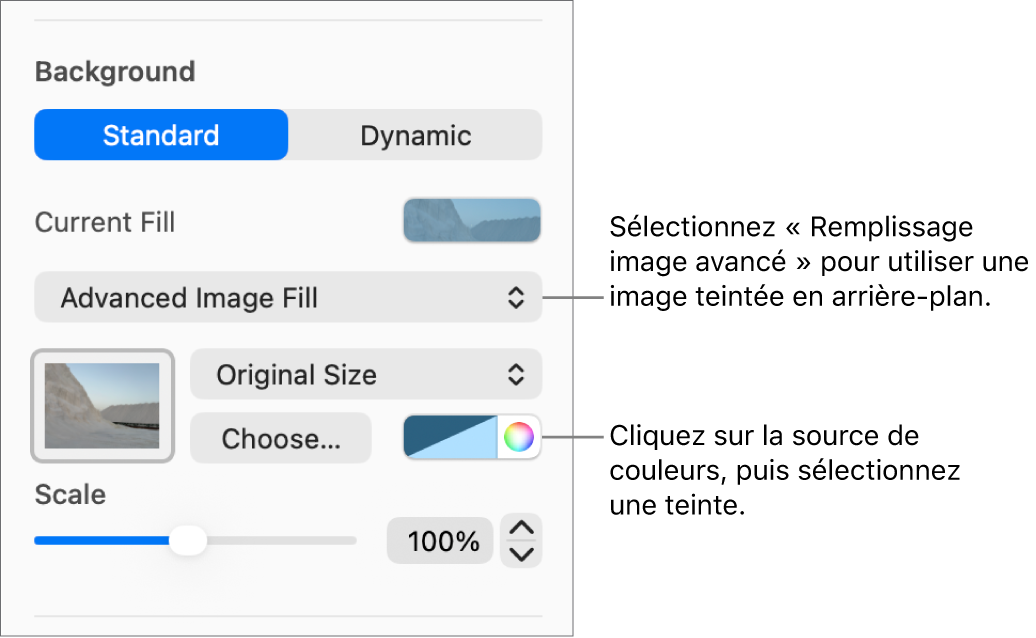Select the Standard background tab

[x=160, y=135]
